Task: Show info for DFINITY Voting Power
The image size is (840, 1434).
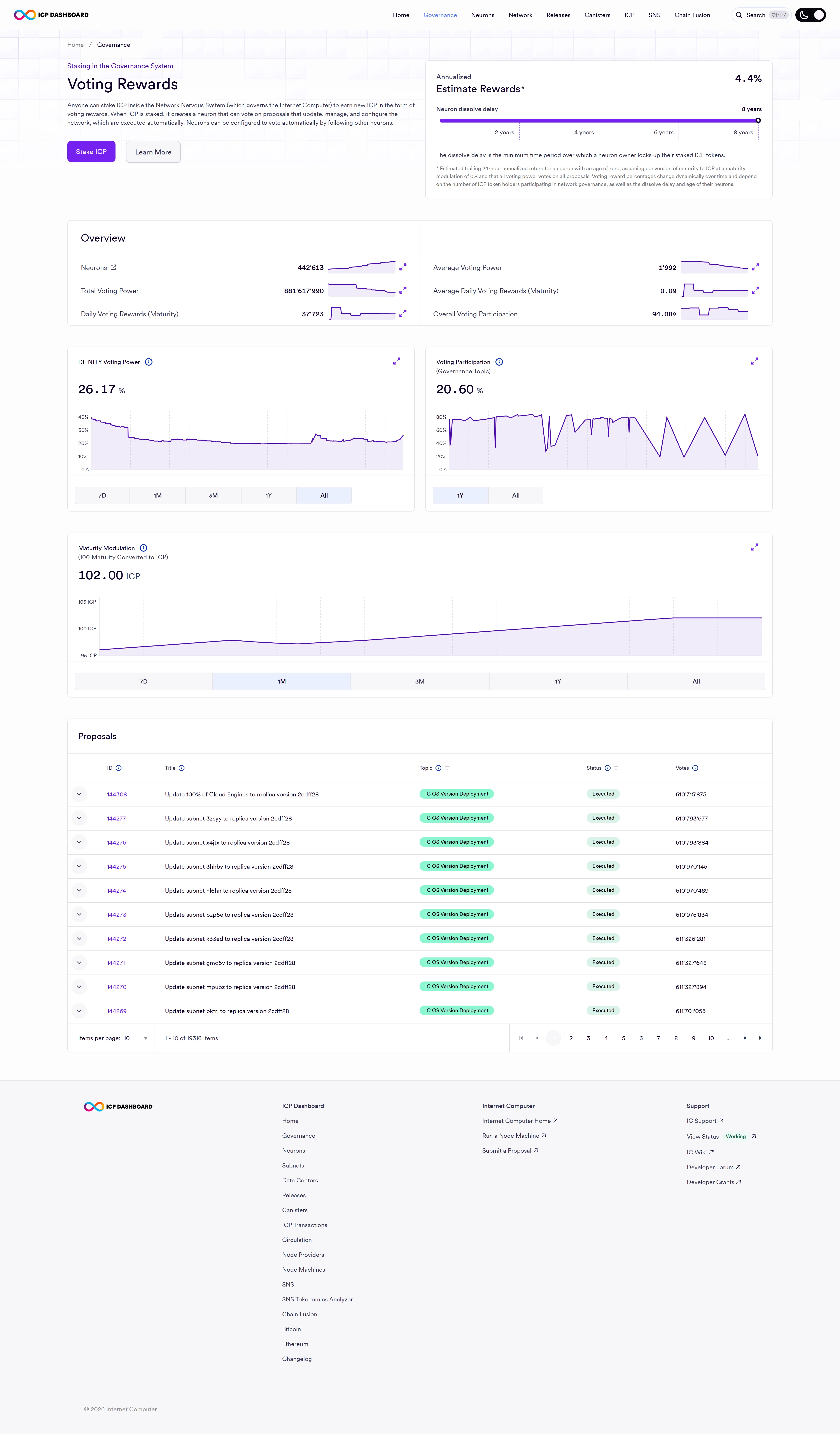Action: [x=149, y=362]
